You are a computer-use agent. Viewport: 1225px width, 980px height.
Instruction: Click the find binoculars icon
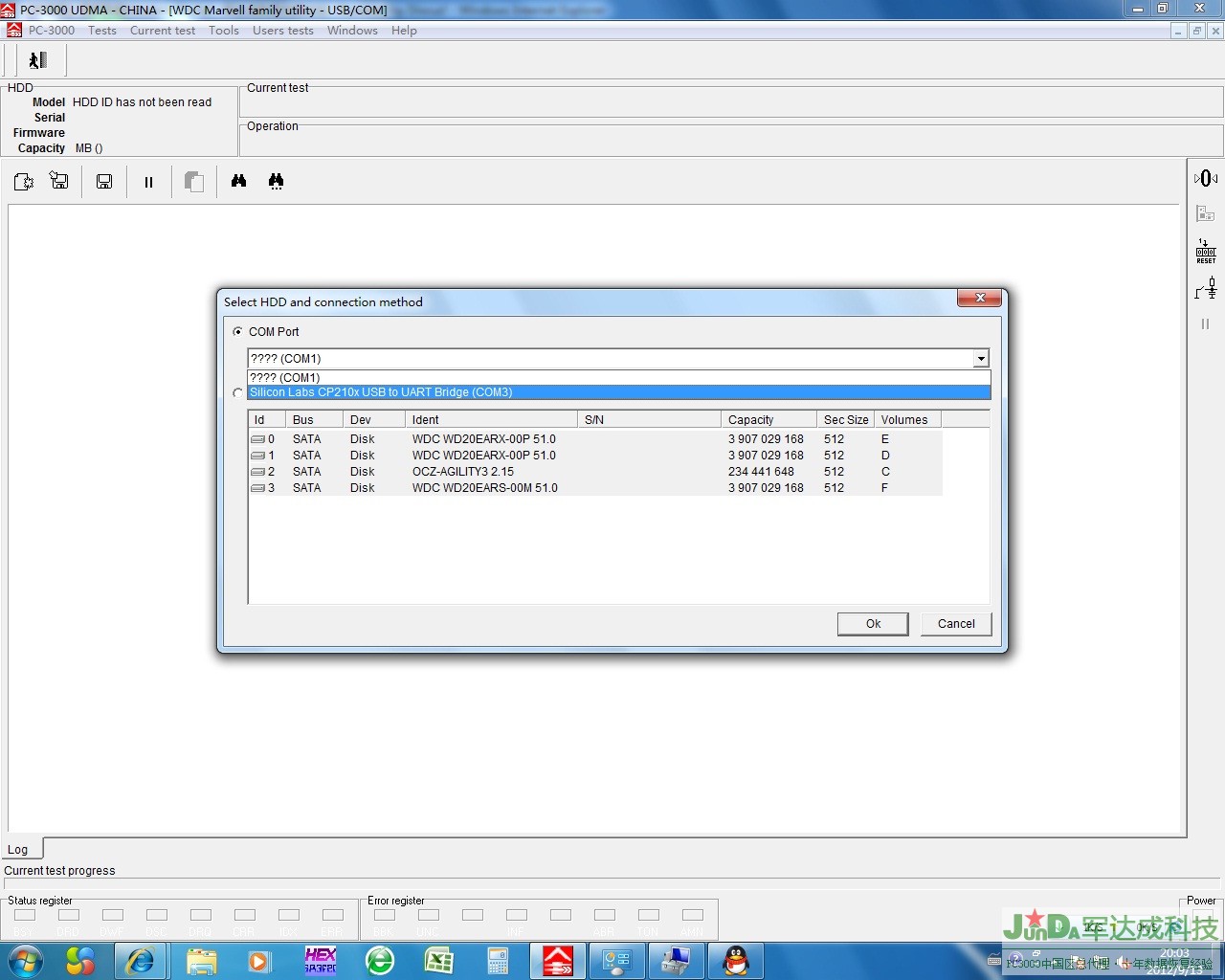(239, 181)
